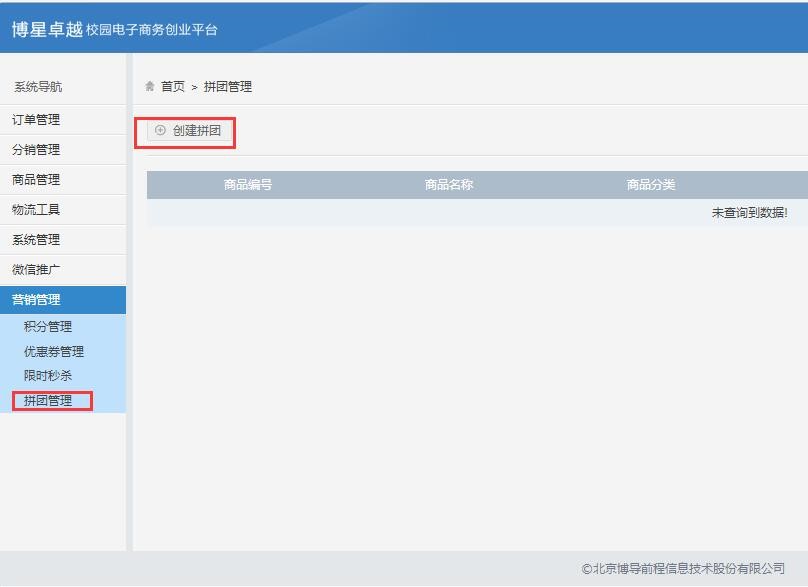Click the 商品编号 column header

(x=248, y=185)
